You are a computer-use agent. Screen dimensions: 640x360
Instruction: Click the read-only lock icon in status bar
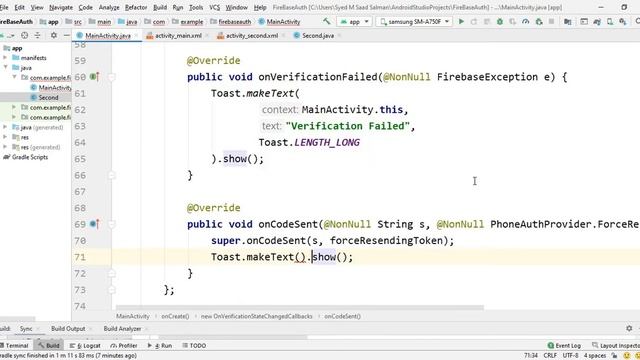(x=614, y=356)
